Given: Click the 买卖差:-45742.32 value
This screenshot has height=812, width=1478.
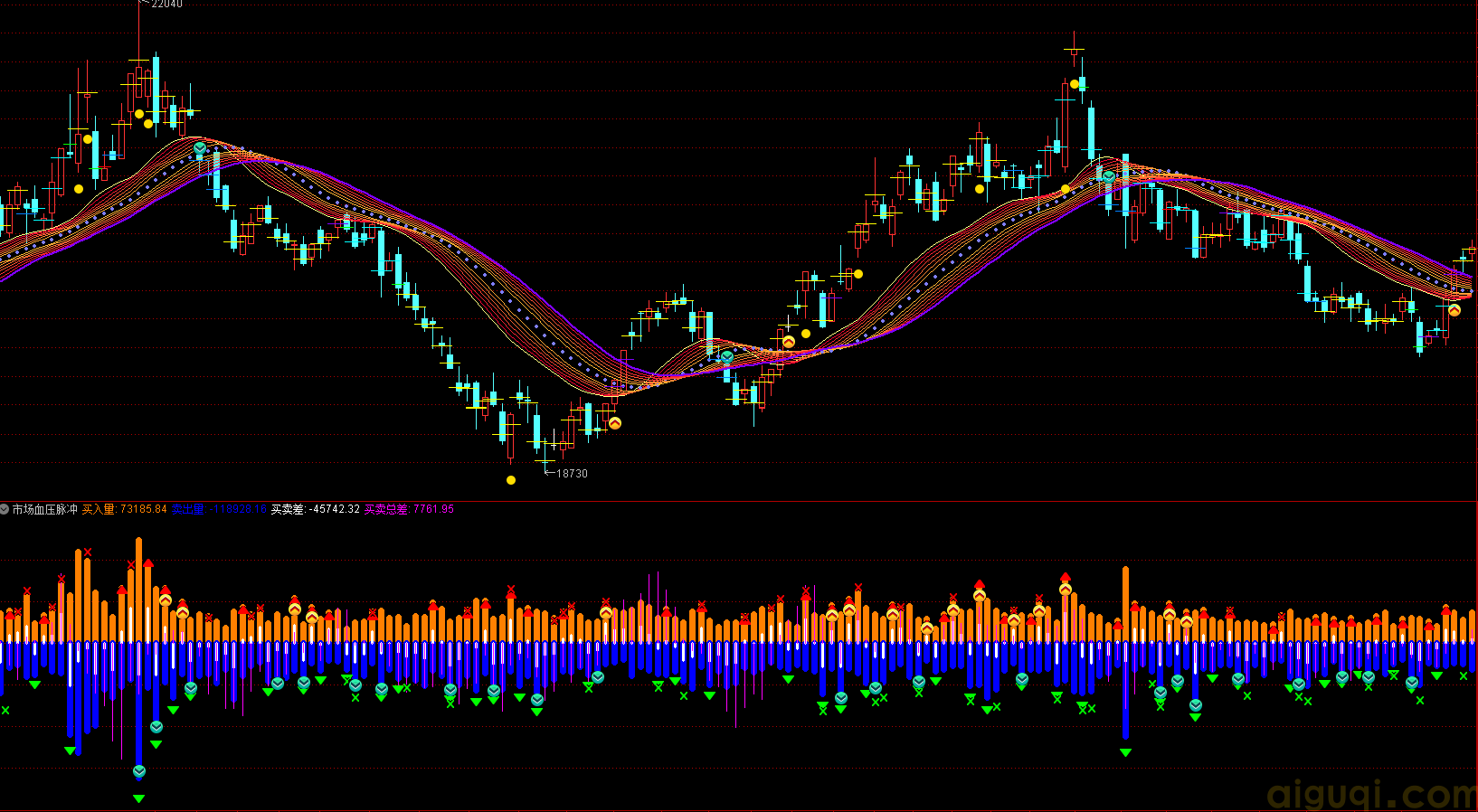Looking at the screenshot, I should 316,509.
